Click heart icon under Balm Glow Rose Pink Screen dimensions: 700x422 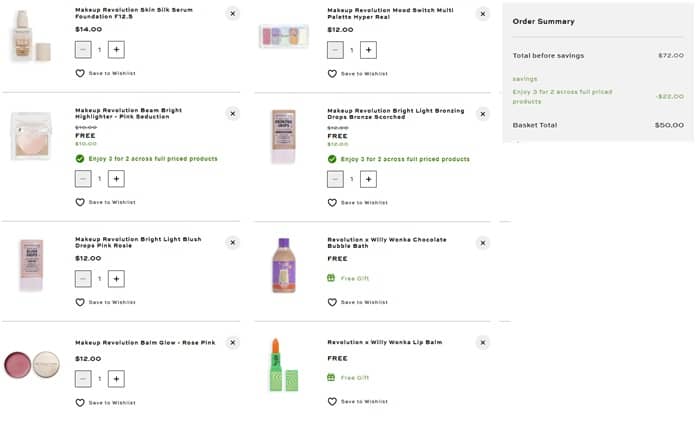pyautogui.click(x=80, y=402)
